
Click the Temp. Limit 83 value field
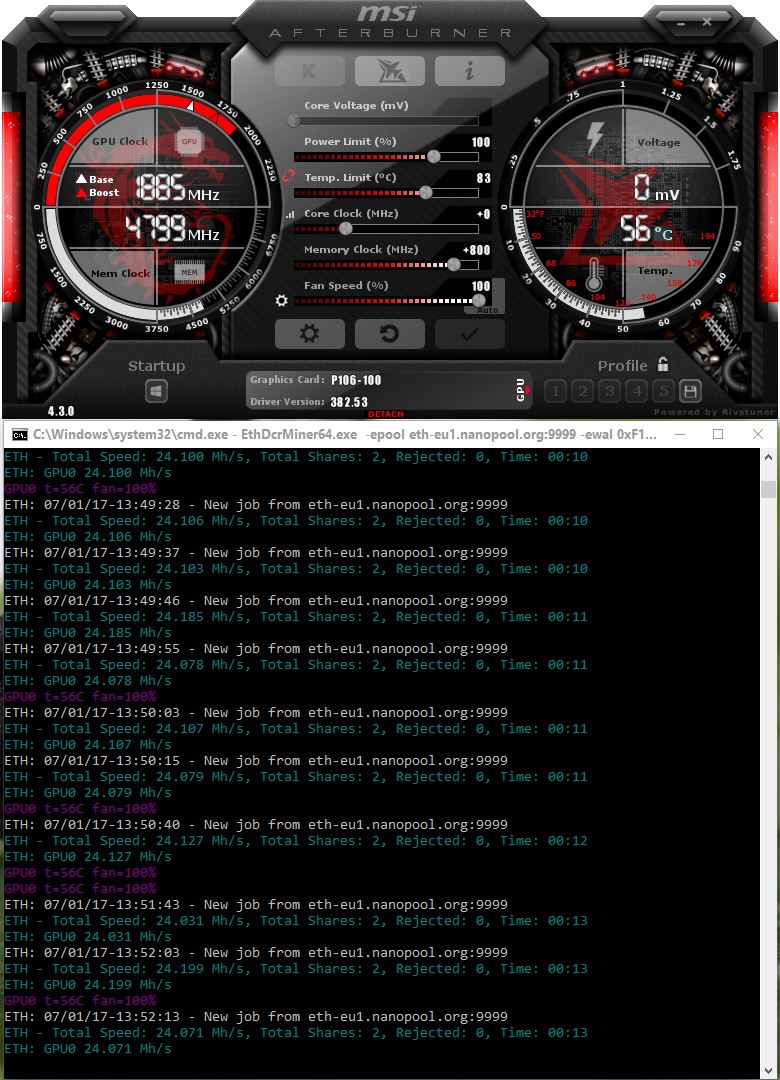pyautogui.click(x=484, y=178)
